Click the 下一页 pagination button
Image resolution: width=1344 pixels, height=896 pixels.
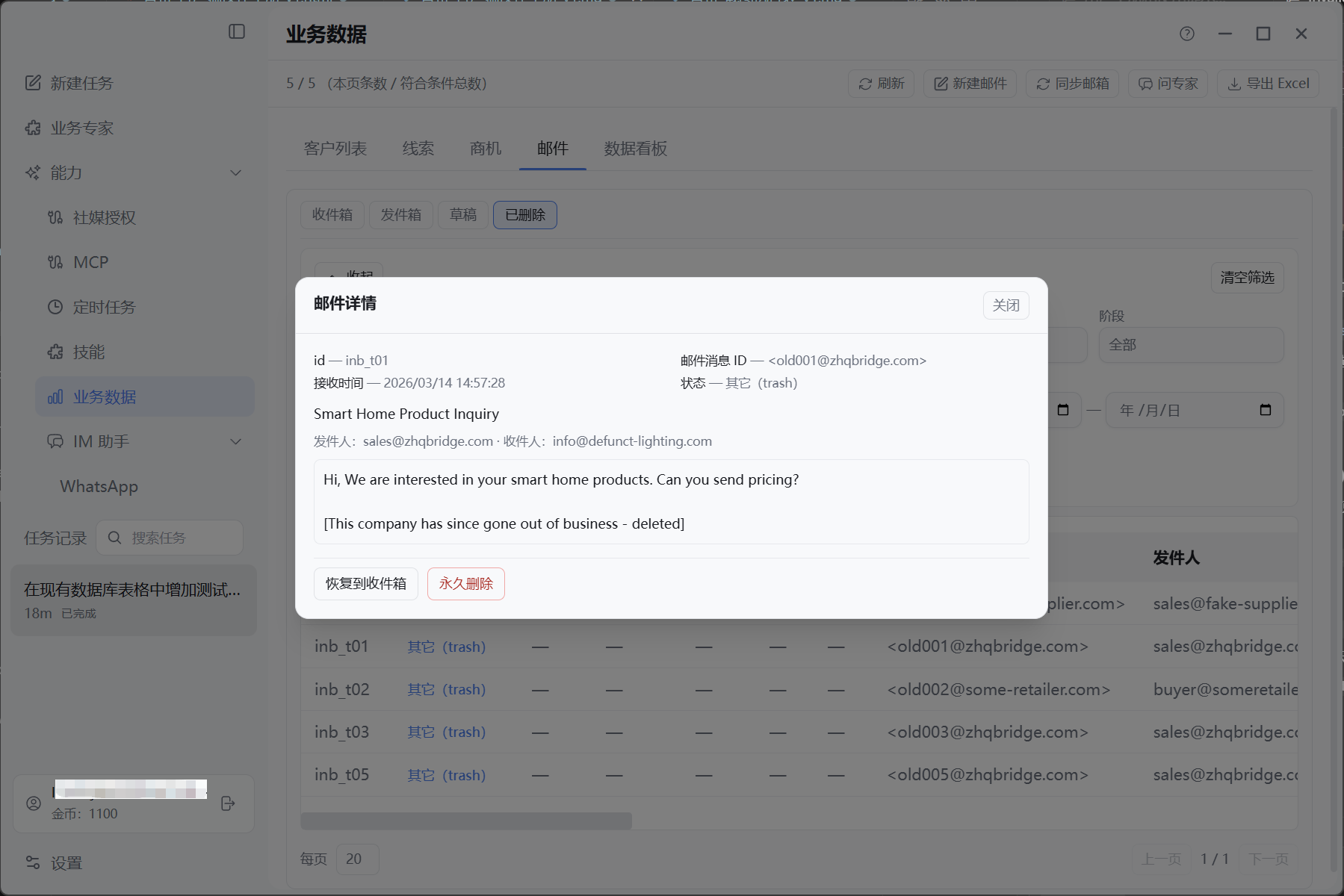[x=1269, y=859]
